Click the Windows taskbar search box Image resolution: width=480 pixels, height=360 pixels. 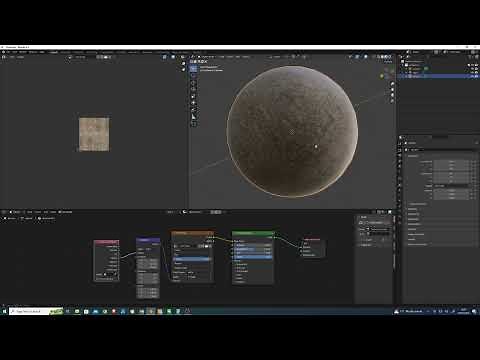[x=36, y=311]
